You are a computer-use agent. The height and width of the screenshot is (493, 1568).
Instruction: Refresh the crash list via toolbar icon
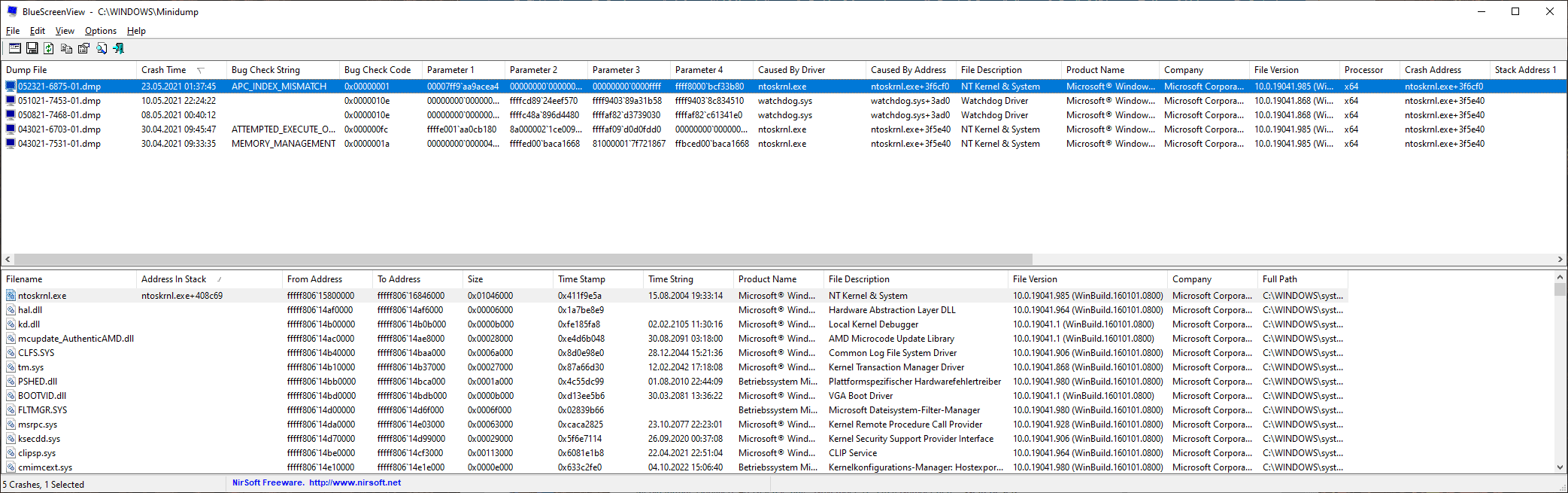click(49, 48)
